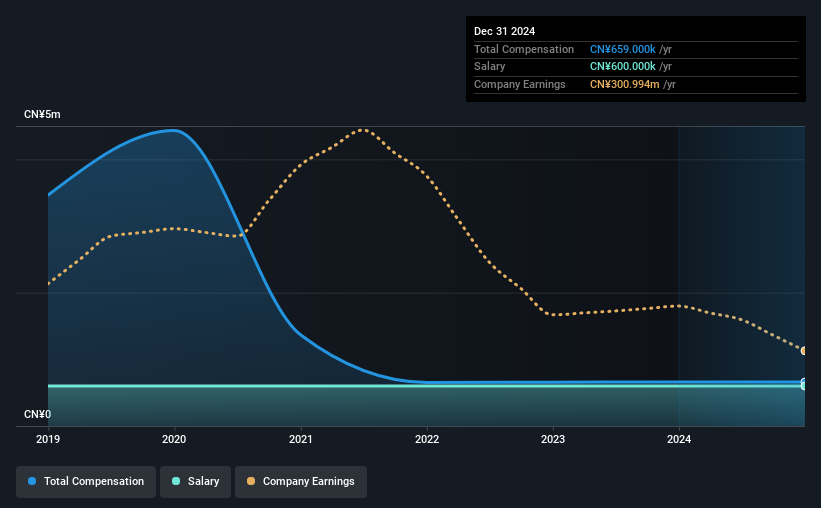Image resolution: width=821 pixels, height=508 pixels.
Task: Click the Company Earnings tooltip row label
Action: (519, 84)
